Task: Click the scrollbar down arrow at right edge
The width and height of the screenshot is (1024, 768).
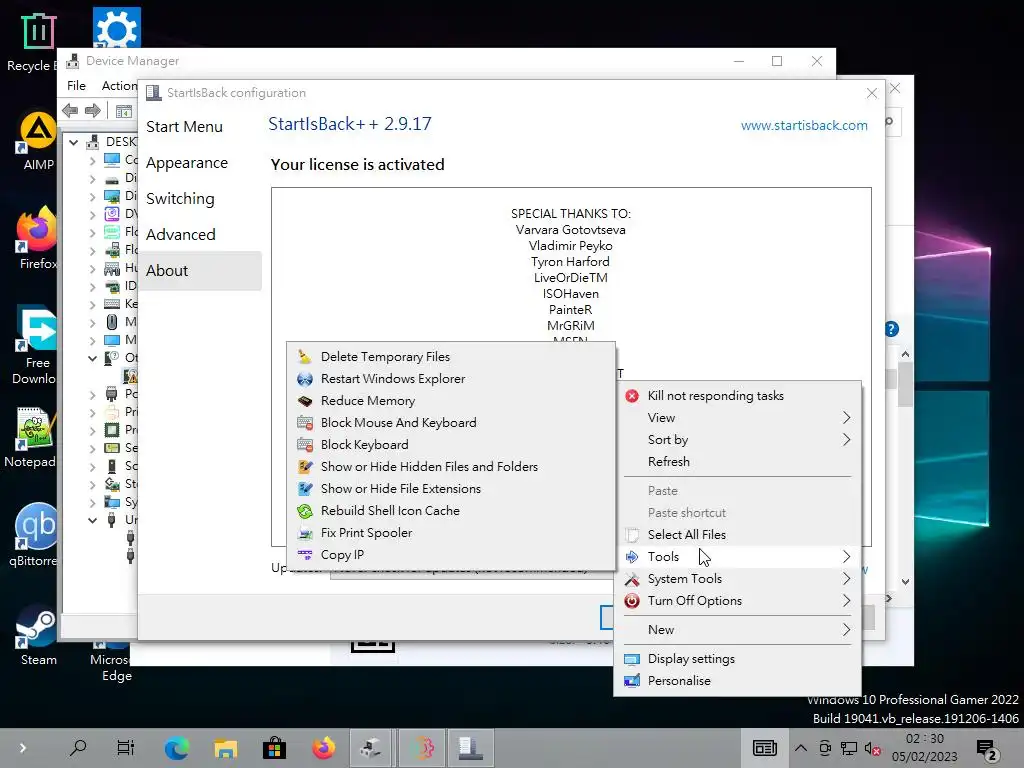Action: [x=905, y=581]
